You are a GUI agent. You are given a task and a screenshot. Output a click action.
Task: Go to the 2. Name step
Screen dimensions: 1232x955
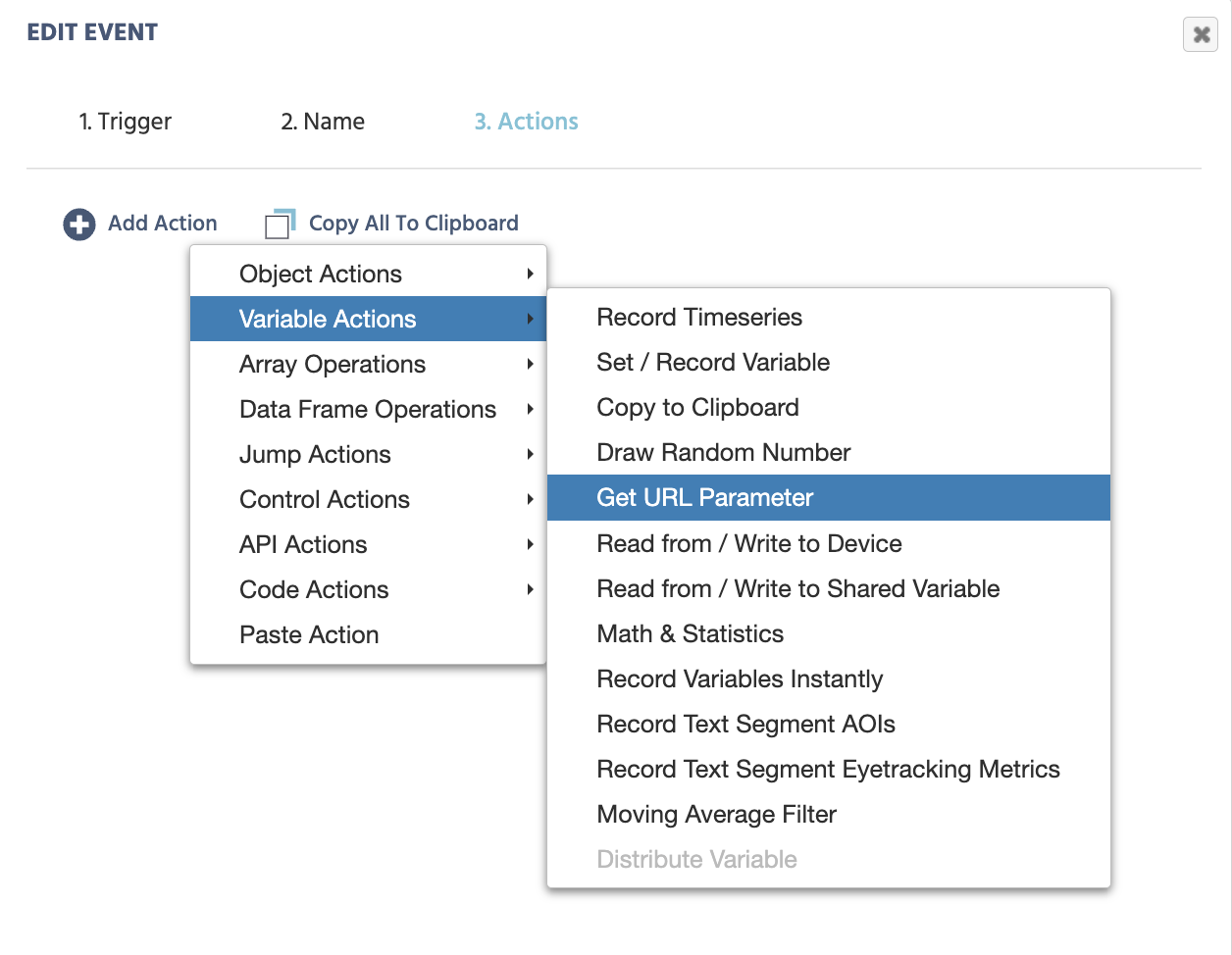(x=323, y=122)
